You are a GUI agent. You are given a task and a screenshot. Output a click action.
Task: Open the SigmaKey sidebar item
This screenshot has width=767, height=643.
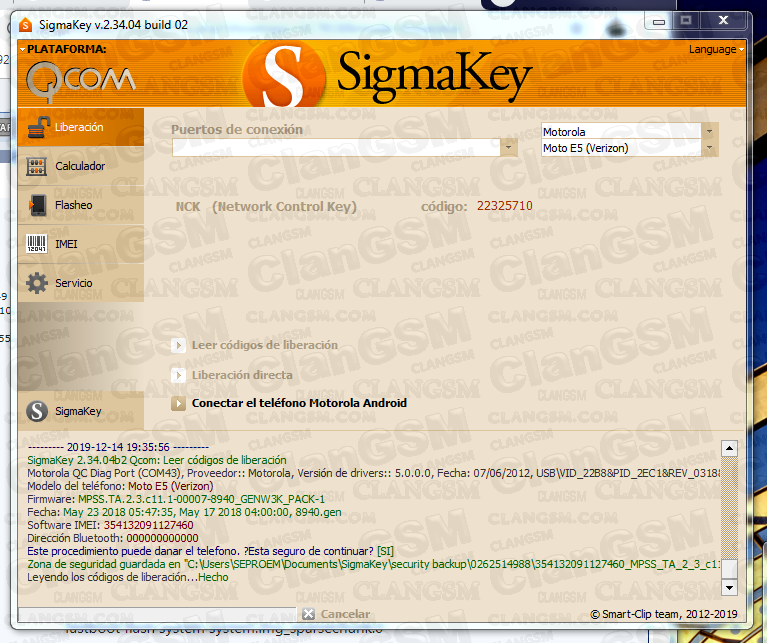(81, 411)
